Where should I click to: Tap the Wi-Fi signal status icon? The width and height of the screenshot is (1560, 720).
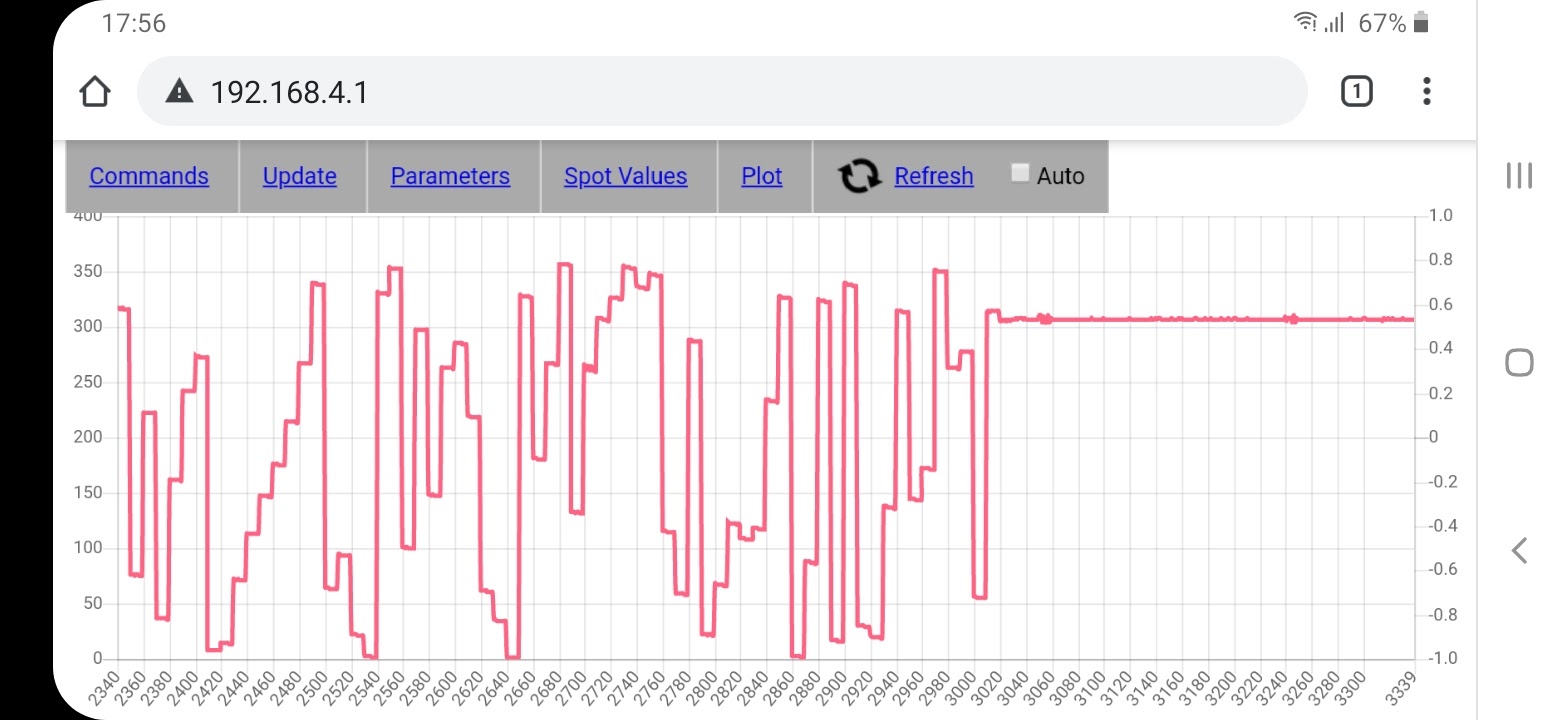click(x=1305, y=22)
